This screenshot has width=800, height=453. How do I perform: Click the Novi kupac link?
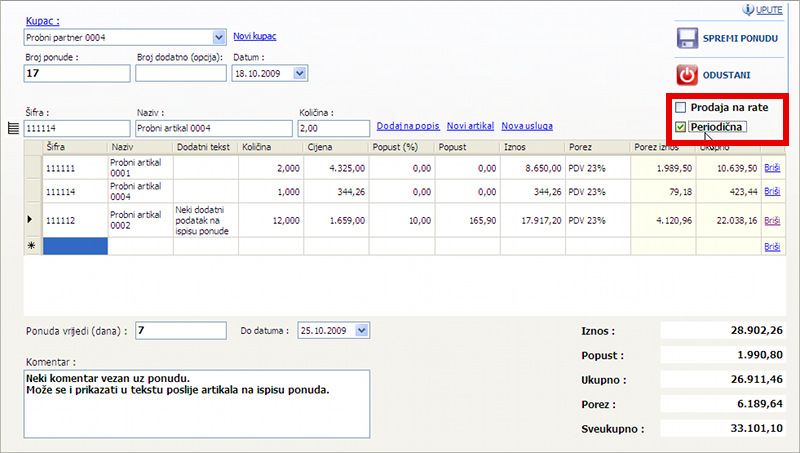(254, 37)
